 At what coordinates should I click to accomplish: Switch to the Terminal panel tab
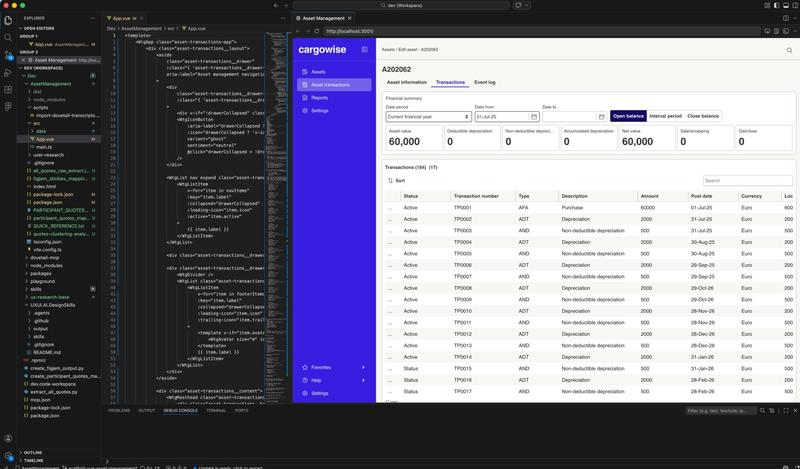point(215,410)
